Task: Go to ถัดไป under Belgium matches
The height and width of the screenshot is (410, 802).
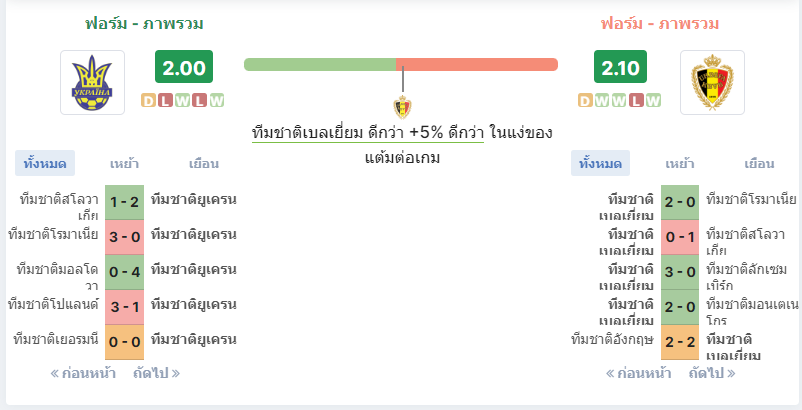Action: [712, 373]
